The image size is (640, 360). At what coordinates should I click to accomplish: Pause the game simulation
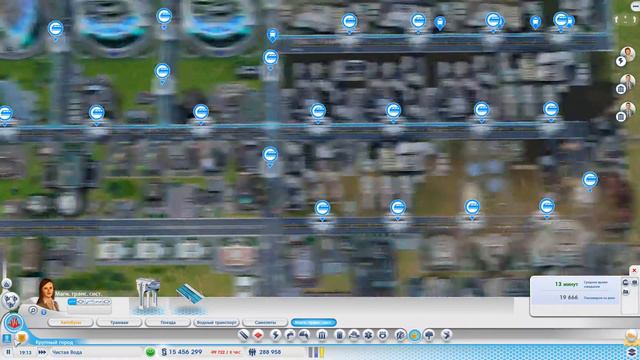click(8, 352)
